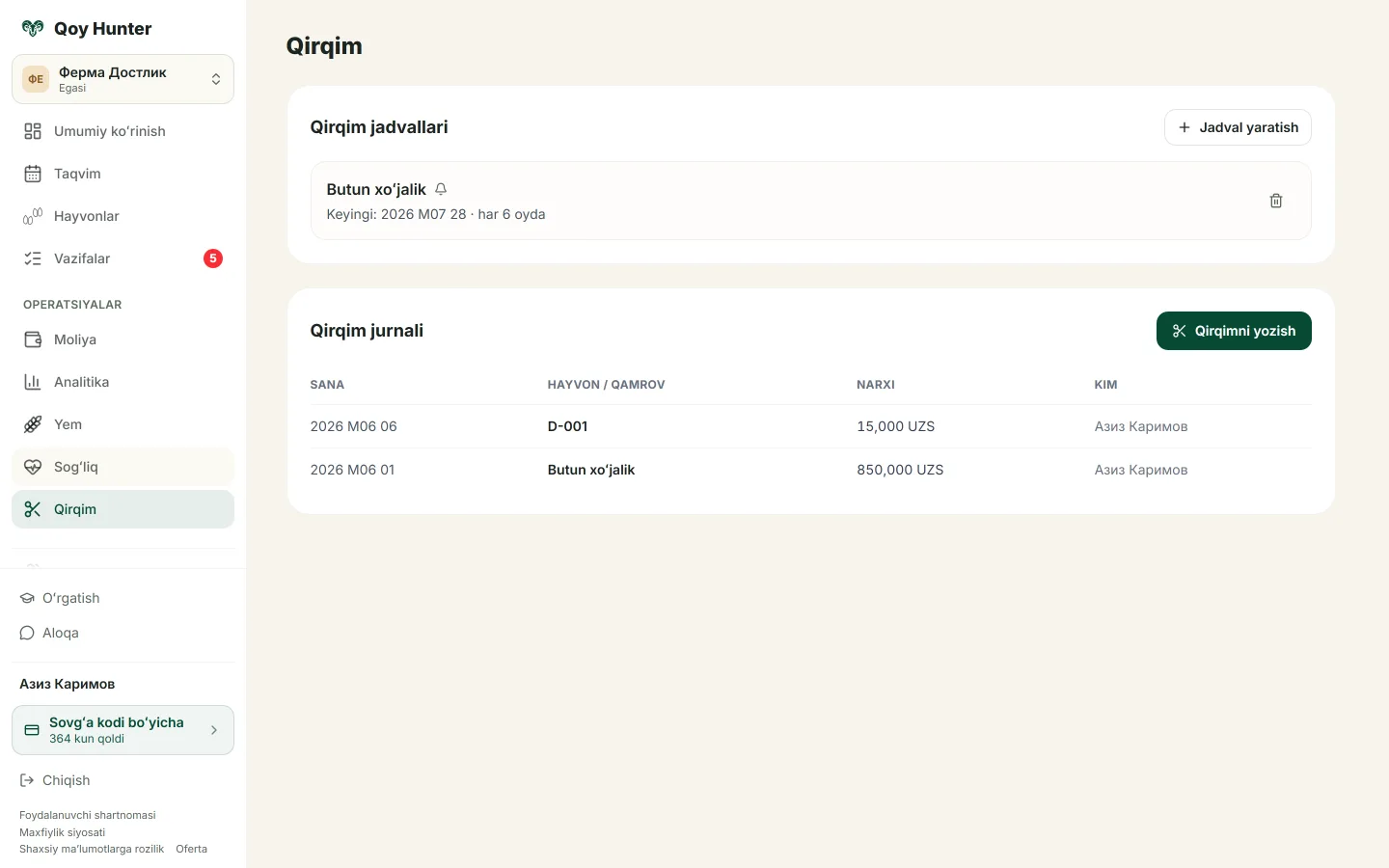
Task: Select journal date 2026 M06 01
Action: (x=352, y=470)
